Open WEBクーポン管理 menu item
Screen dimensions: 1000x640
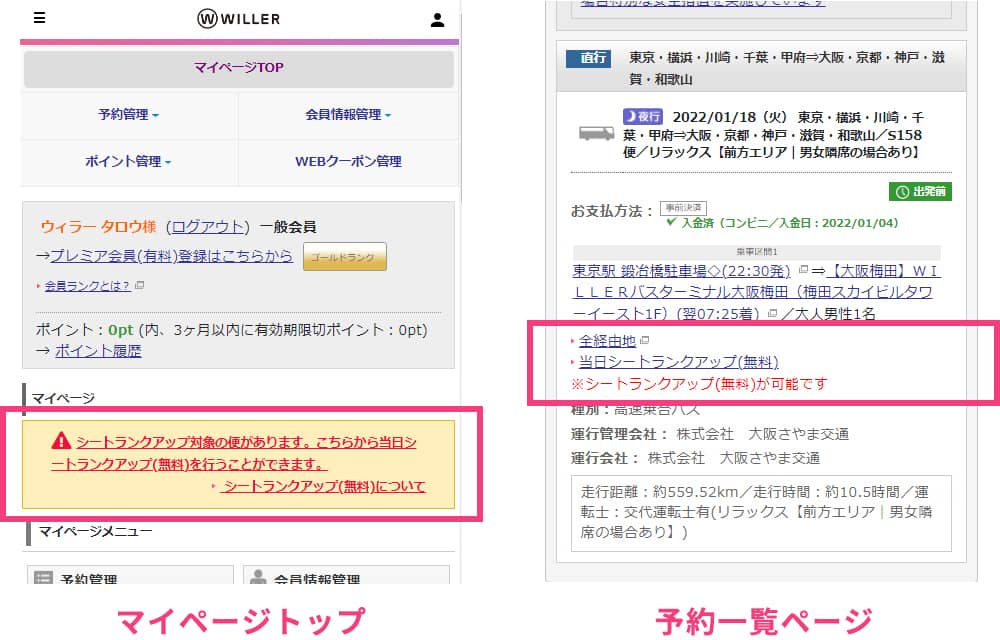tap(348, 161)
